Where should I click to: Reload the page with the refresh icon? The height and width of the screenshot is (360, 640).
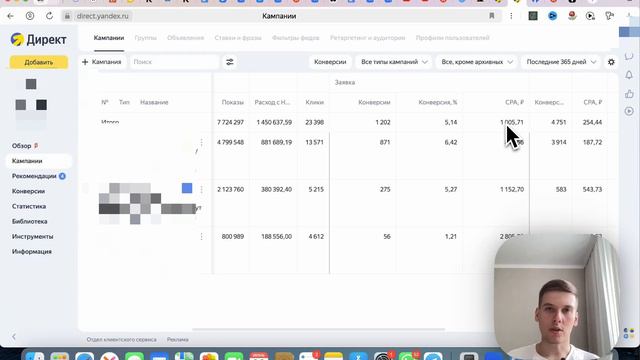pyautogui.click(x=49, y=16)
